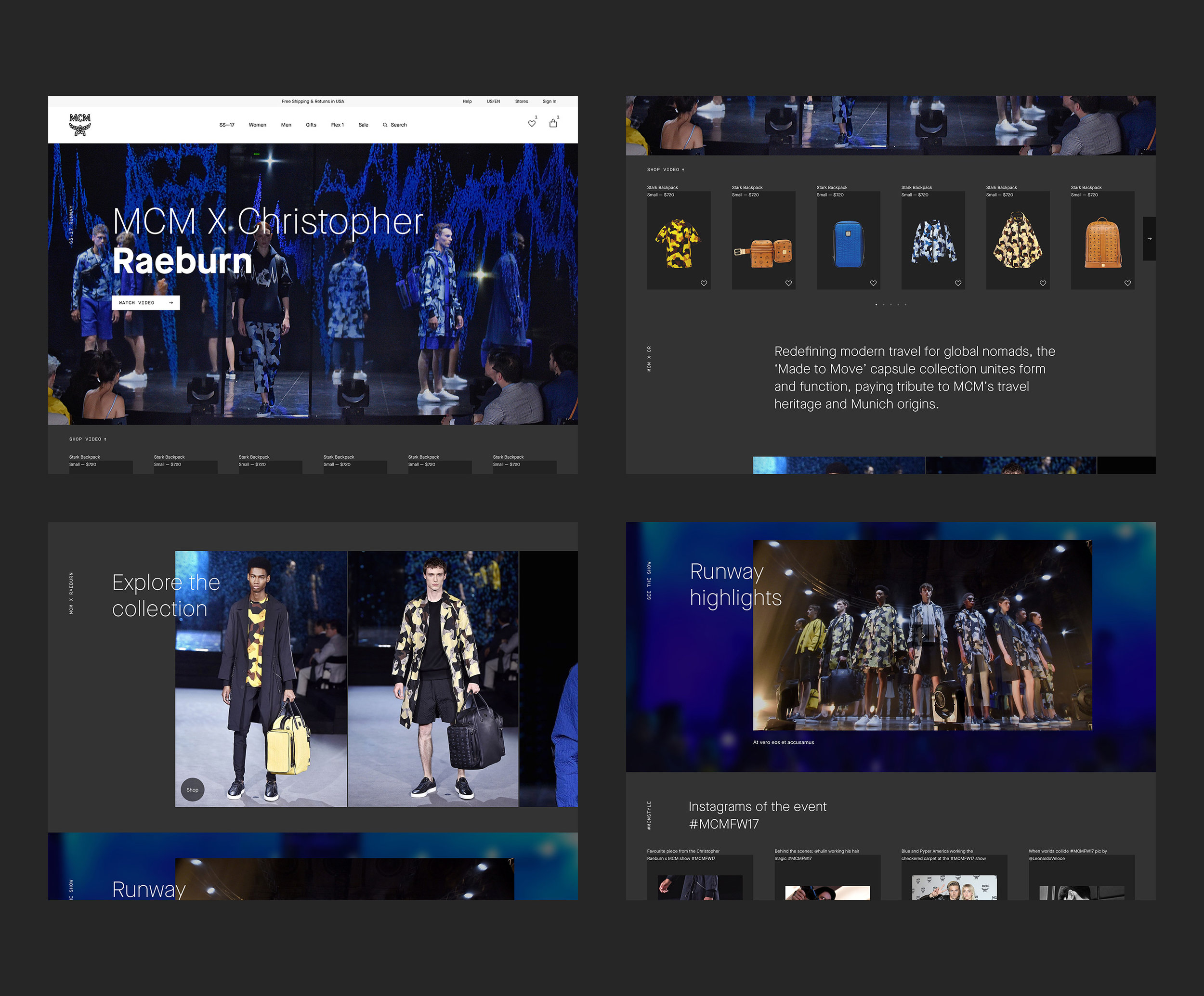The image size is (1204, 996).
Task: Click the carousel next arrow button
Action: tap(1149, 238)
